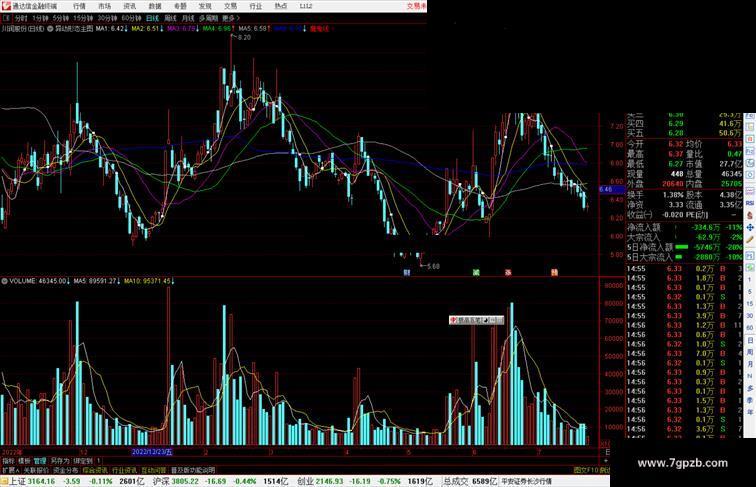
Task: Open the 行情 menu
Action: tap(79, 6)
